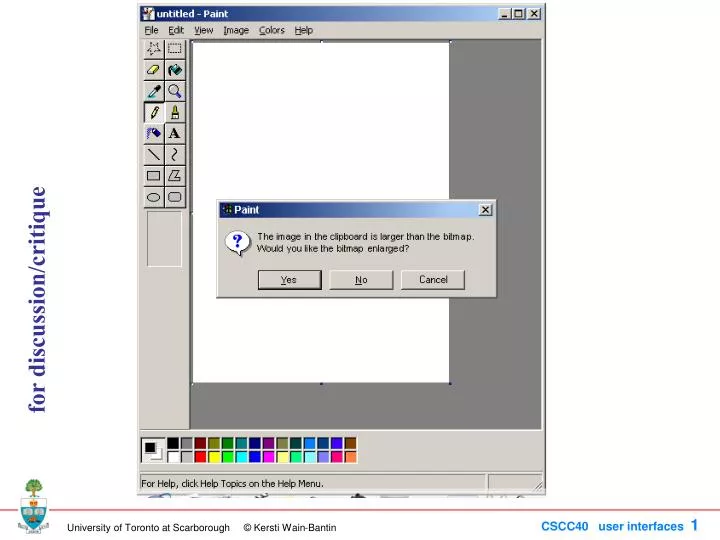Click the "CSCC40 user interfaces" footer text
Viewport: 720px width, 540px height.
(612, 526)
